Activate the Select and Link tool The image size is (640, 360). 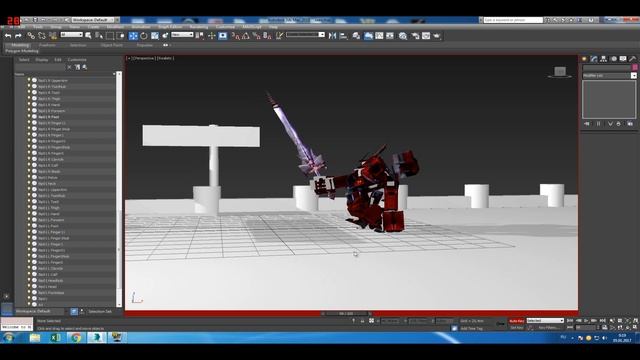click(x=31, y=36)
